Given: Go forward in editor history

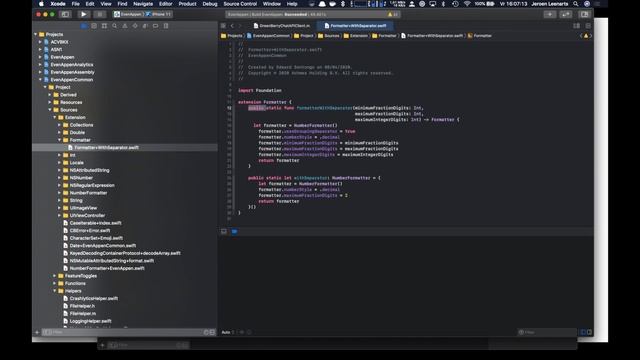Looking at the screenshot, I should click(240, 26).
